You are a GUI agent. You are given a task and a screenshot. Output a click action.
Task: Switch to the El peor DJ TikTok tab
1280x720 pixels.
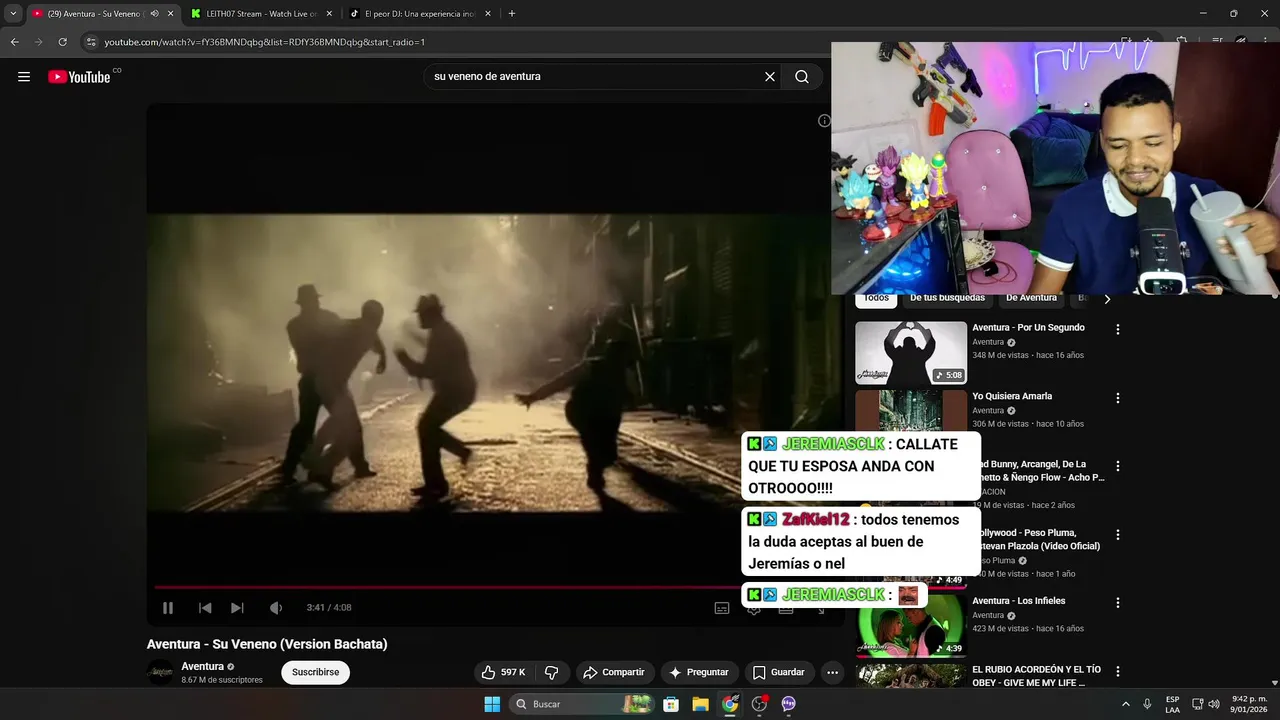[x=419, y=14]
